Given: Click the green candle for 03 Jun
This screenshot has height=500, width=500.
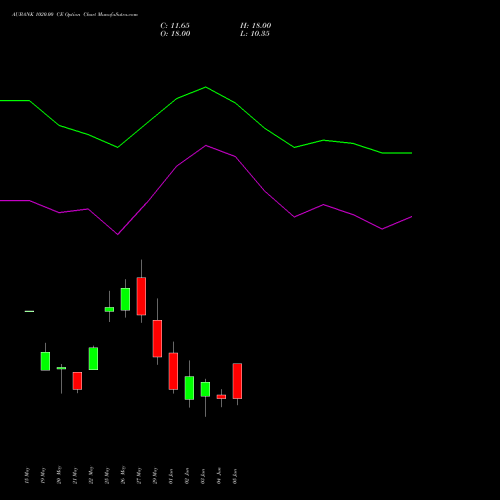Looking at the screenshot, I should (205, 389).
